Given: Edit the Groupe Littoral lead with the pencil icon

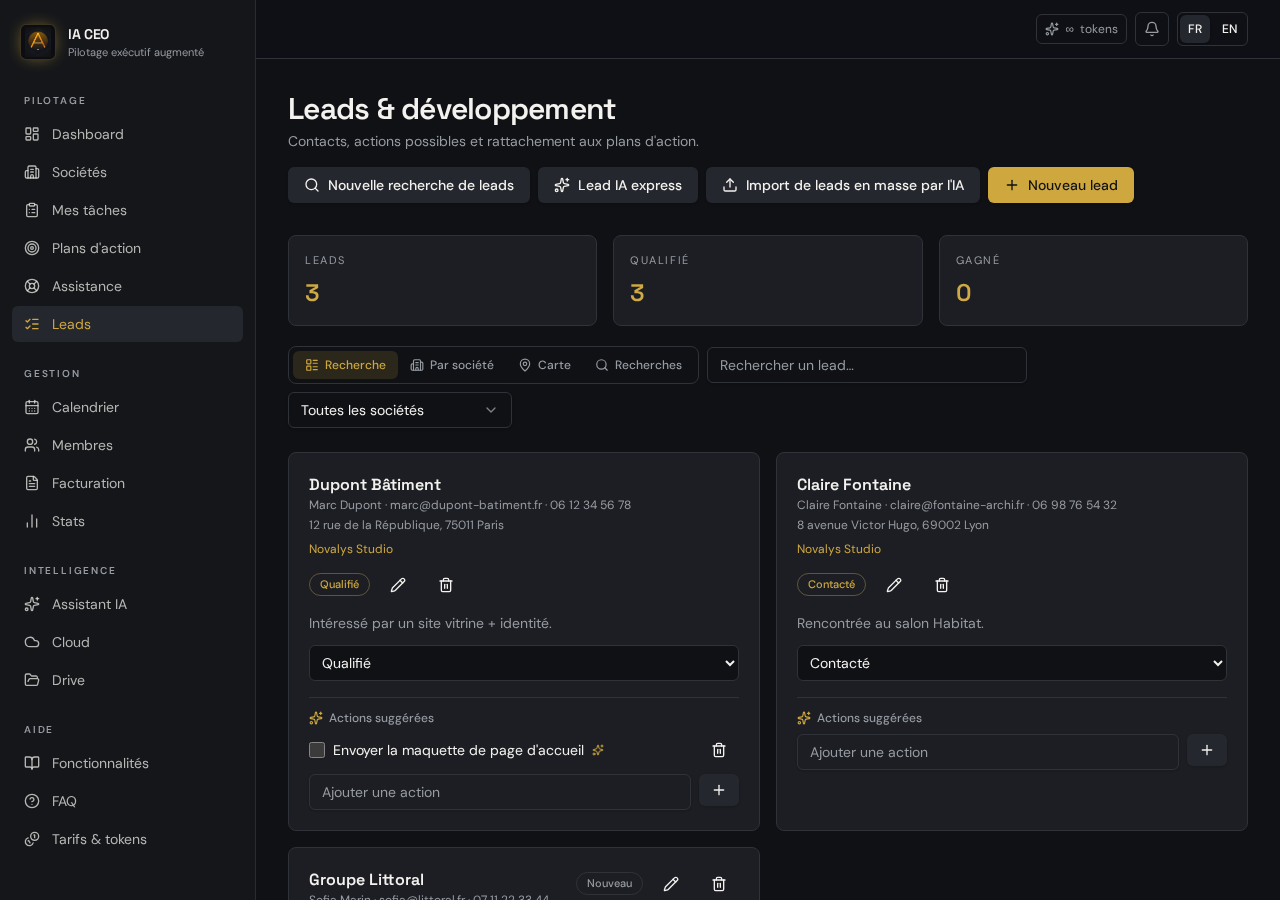Looking at the screenshot, I should 671,884.
